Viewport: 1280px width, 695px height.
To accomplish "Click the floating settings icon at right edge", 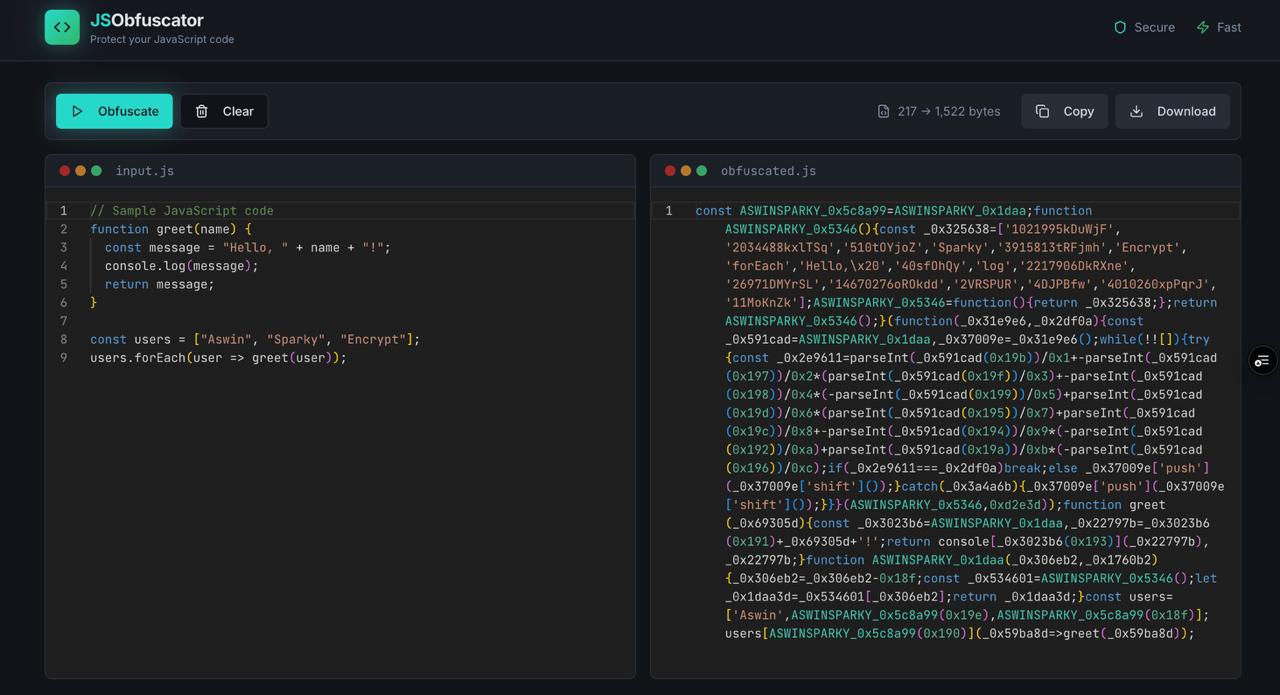I will 1262,360.
